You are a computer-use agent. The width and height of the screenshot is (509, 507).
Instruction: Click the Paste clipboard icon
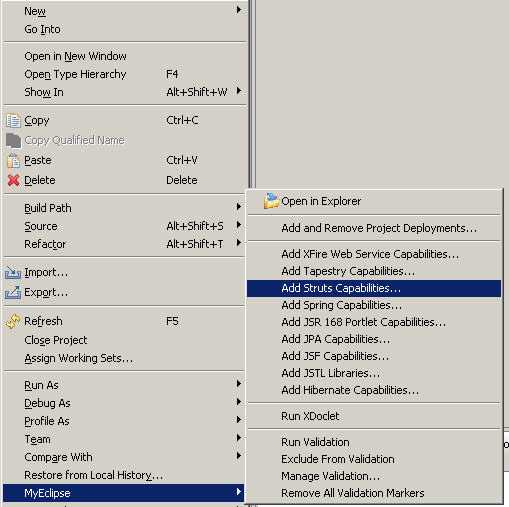pyautogui.click(x=13, y=161)
